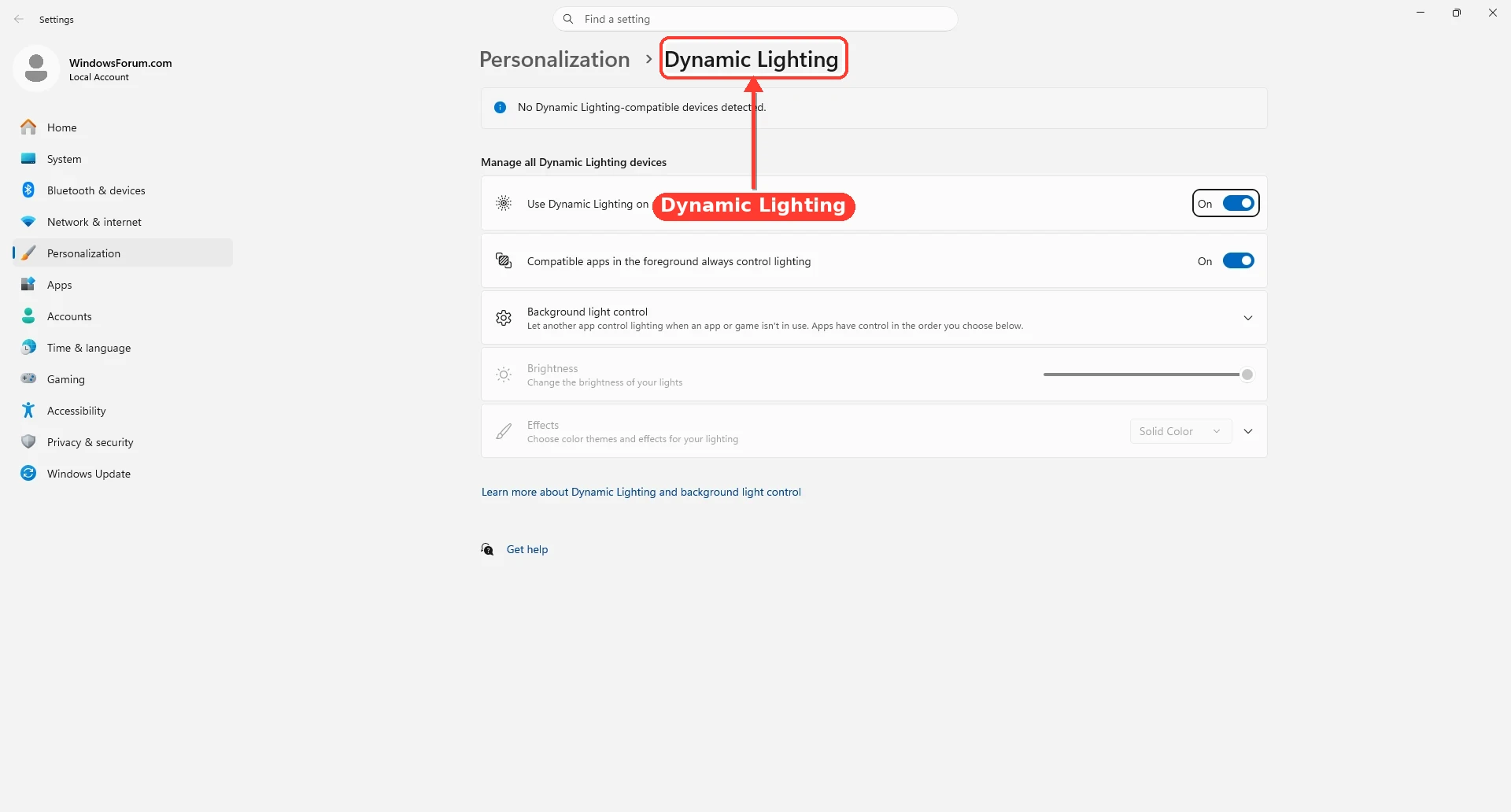Click the Compatible apps layers icon
The image size is (1511, 812).
pos(504,260)
